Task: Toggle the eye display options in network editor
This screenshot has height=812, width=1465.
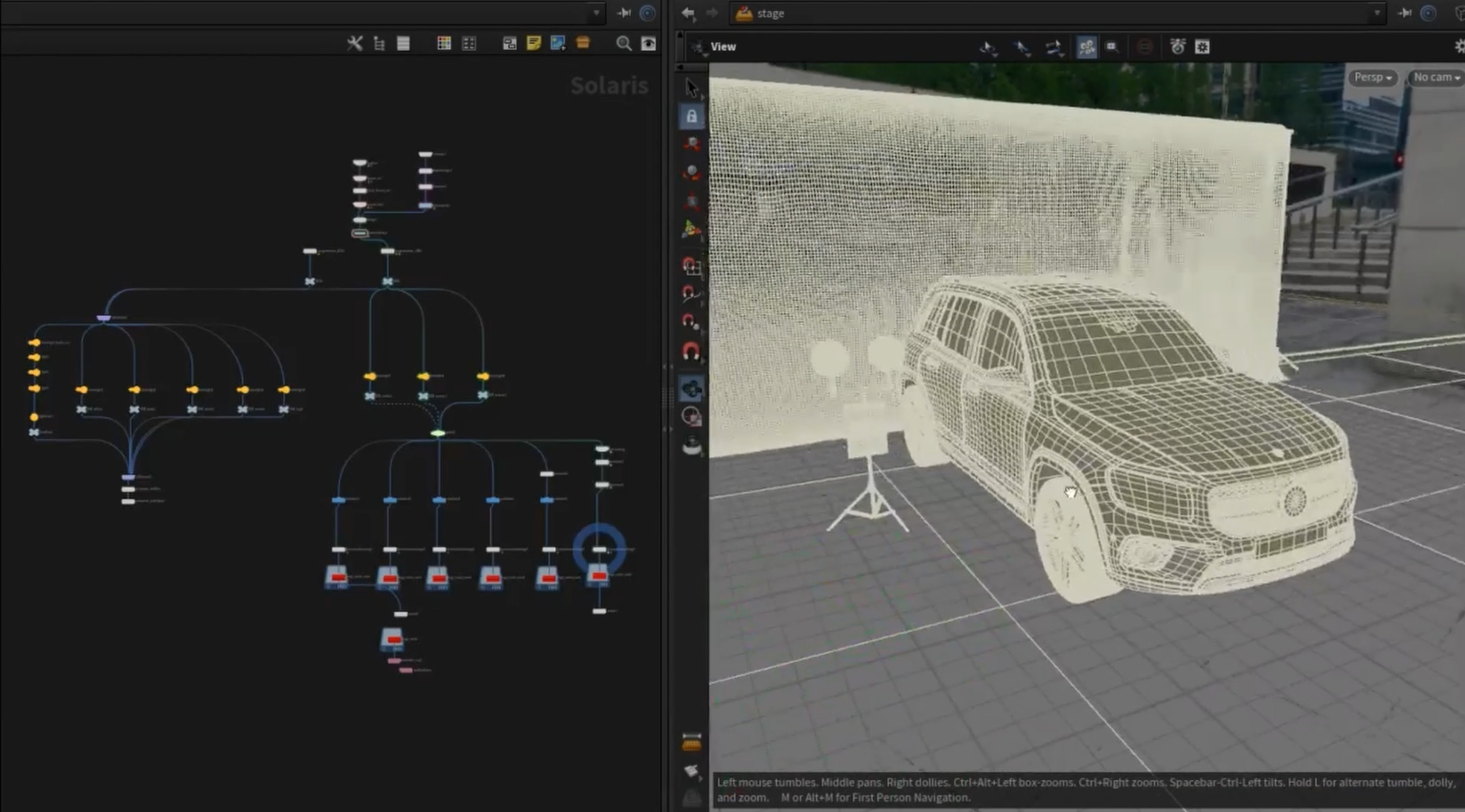Action: [x=648, y=44]
